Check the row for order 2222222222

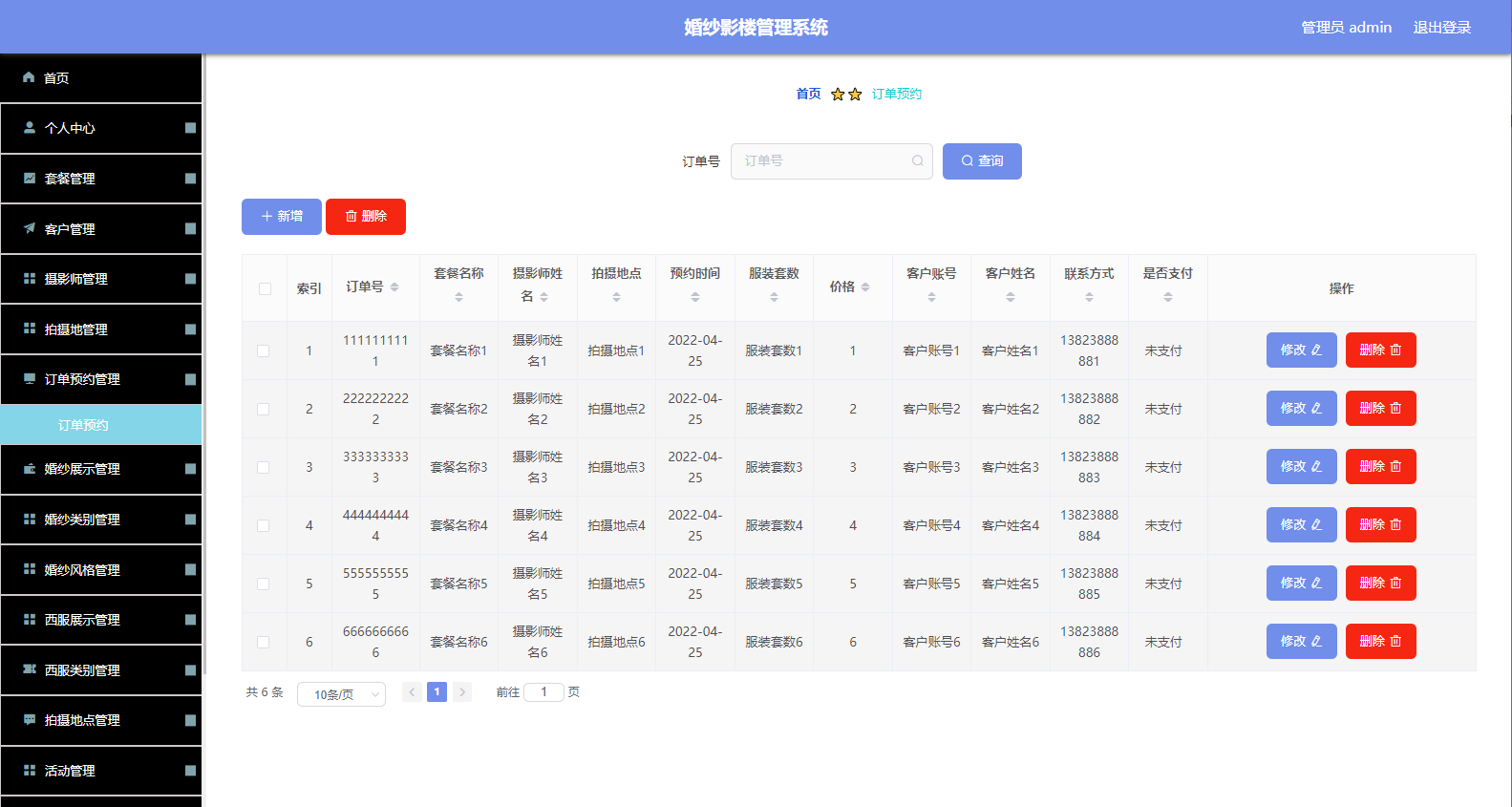[263, 409]
